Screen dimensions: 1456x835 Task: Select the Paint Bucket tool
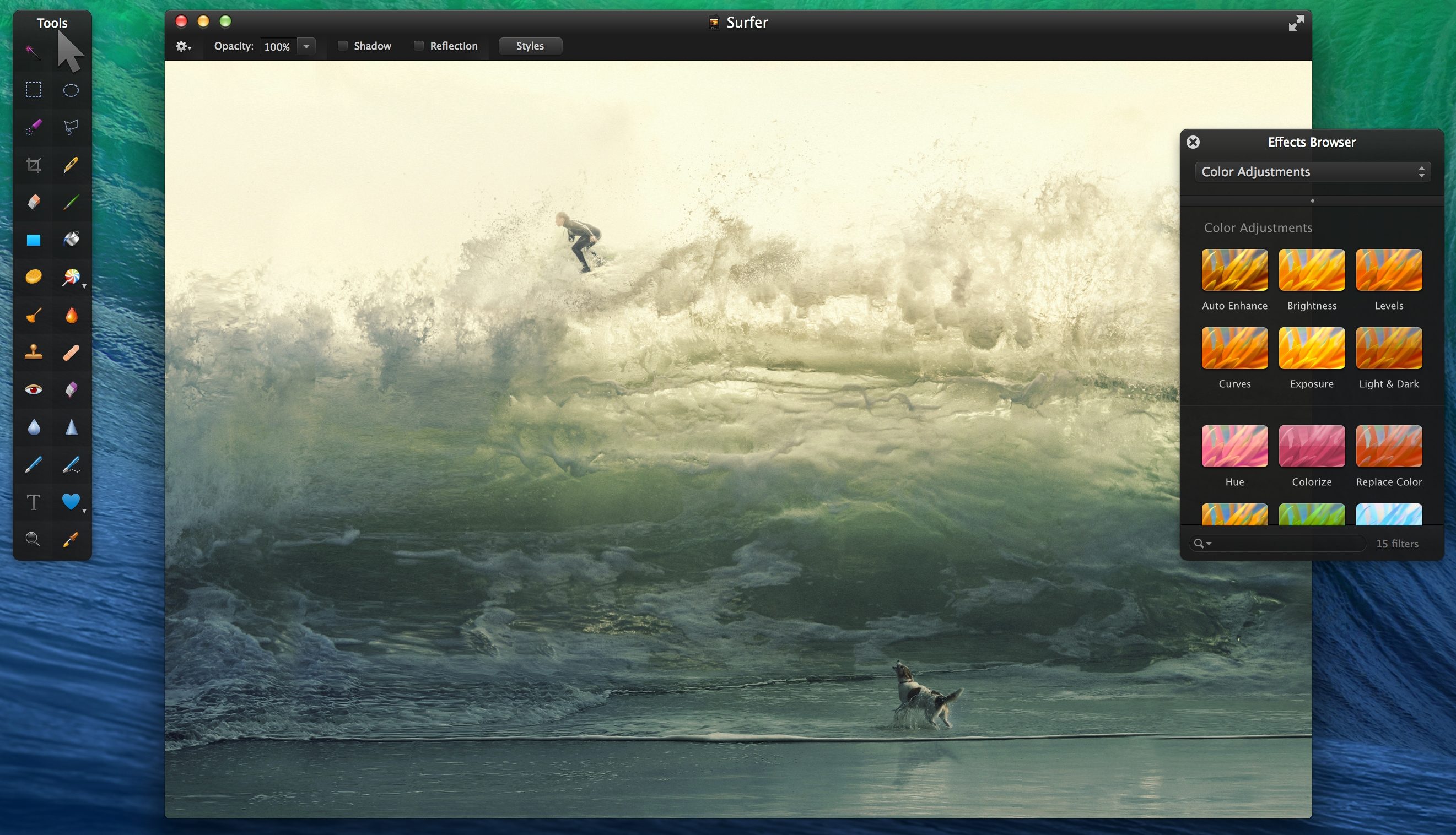click(x=71, y=239)
